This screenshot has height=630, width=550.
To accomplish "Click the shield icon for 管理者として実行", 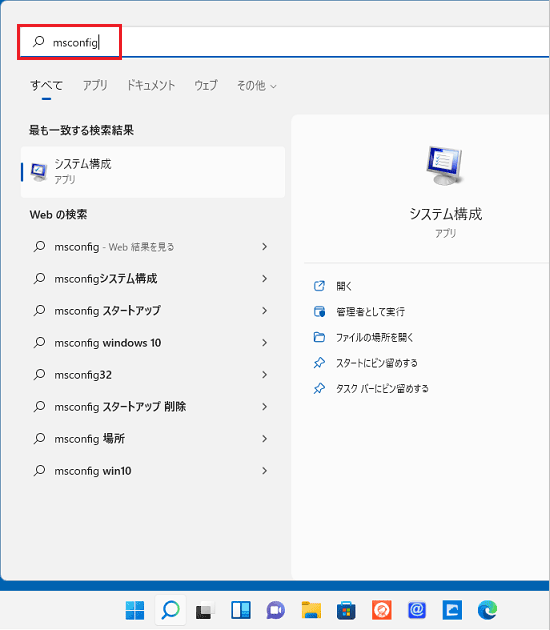I will click(x=319, y=312).
